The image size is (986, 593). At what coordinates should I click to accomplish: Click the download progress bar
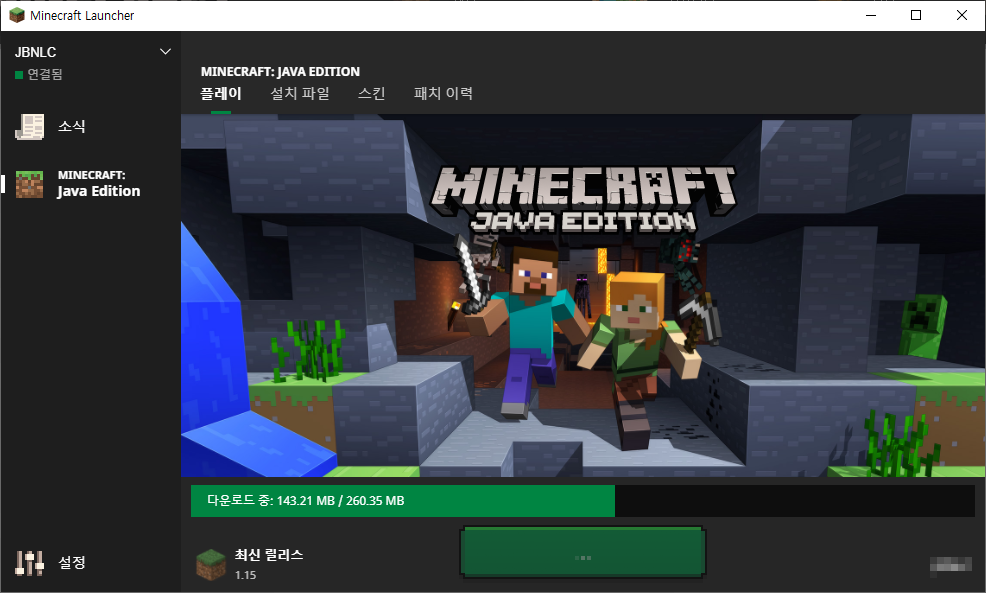click(x=583, y=501)
